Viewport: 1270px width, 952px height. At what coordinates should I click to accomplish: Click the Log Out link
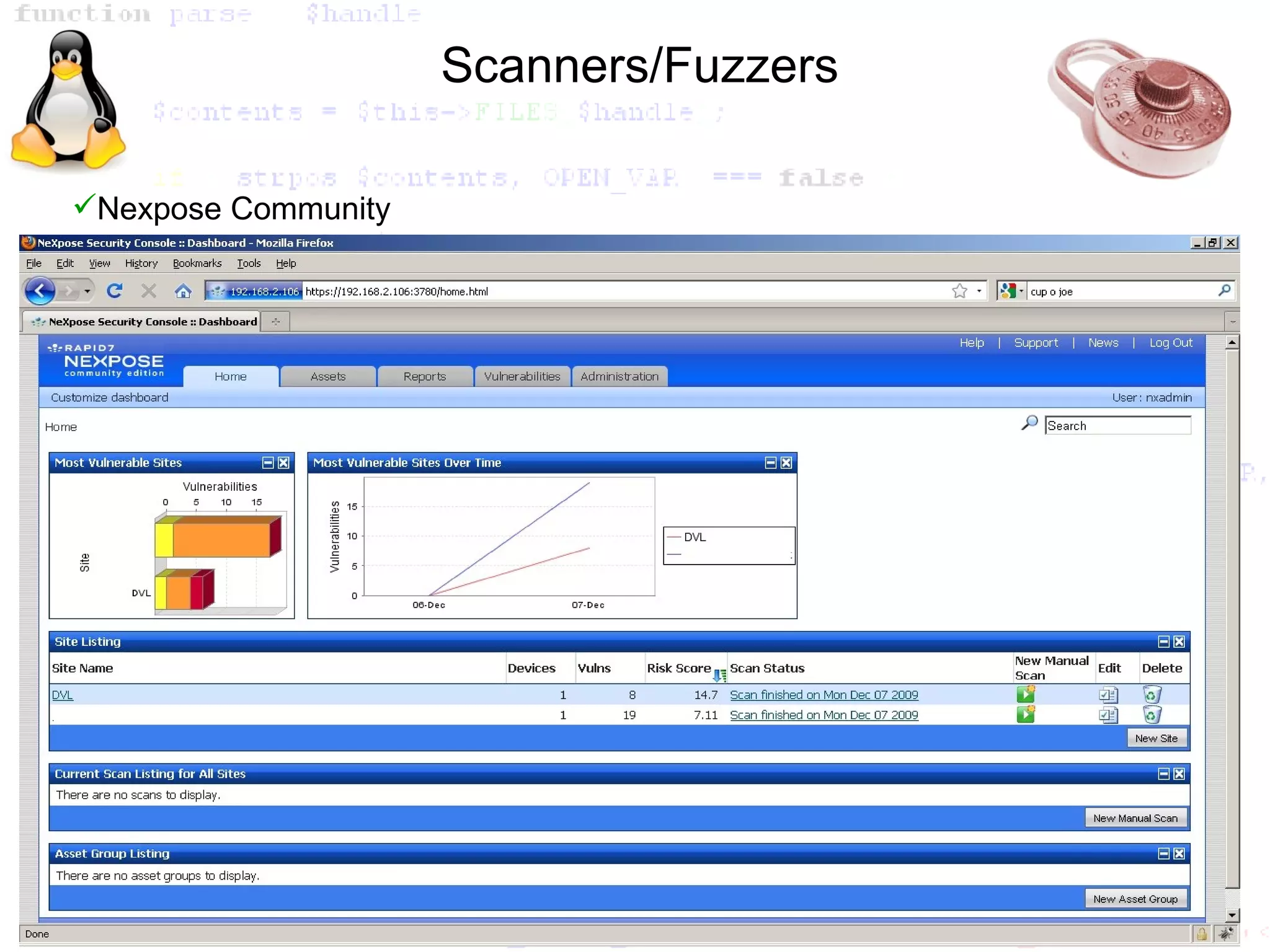1171,343
